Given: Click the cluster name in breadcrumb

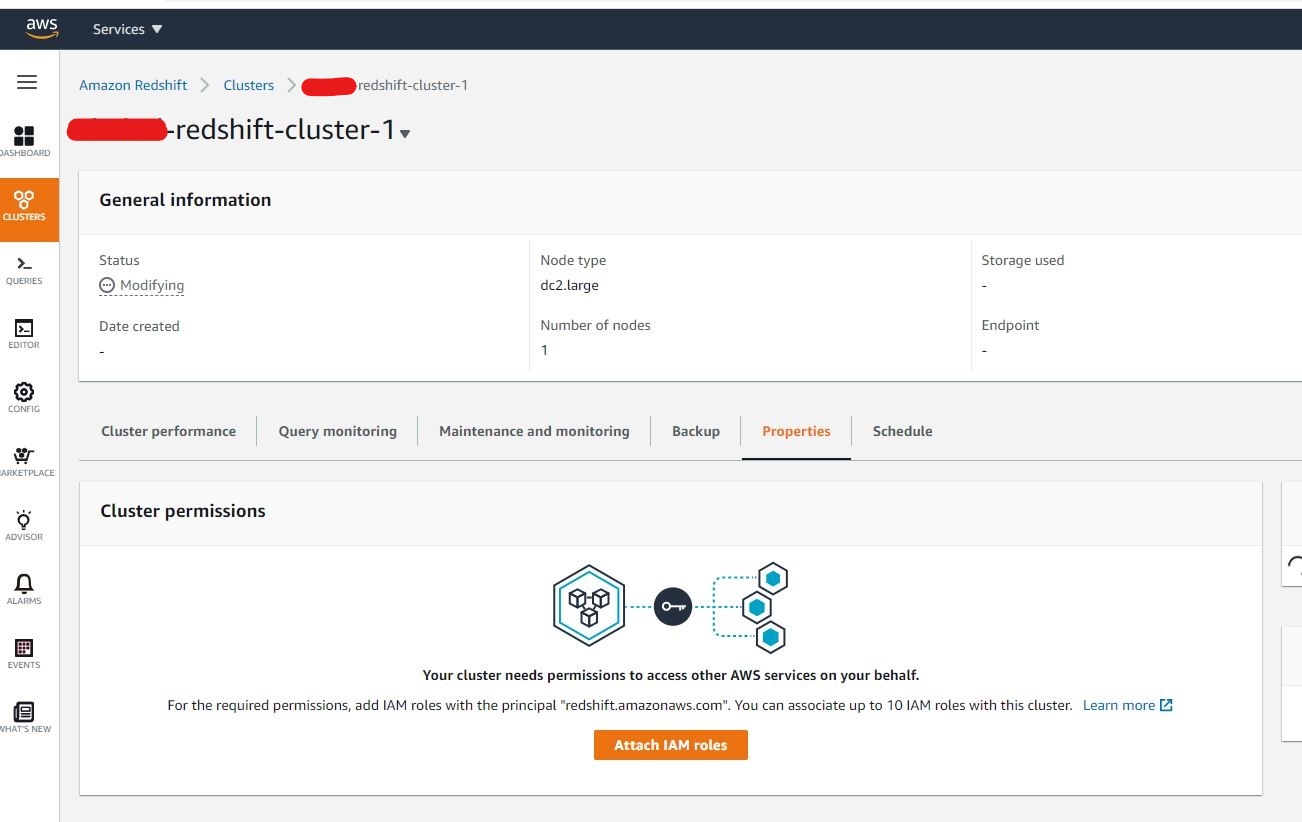Looking at the screenshot, I should 385,85.
